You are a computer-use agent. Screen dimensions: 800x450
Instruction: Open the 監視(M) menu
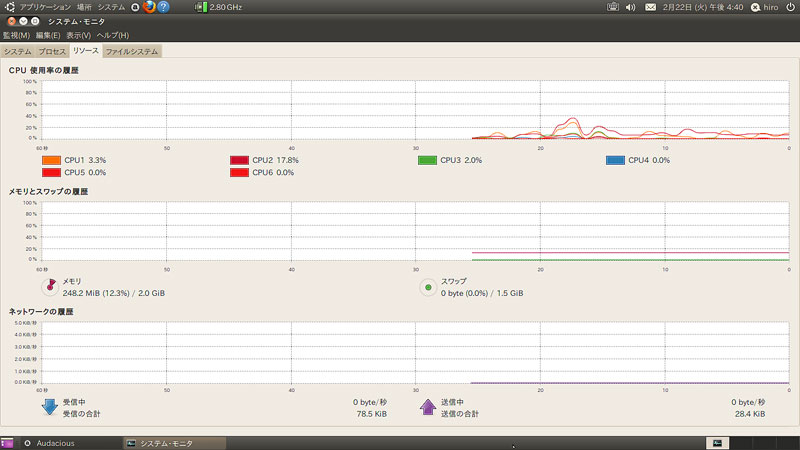click(17, 36)
